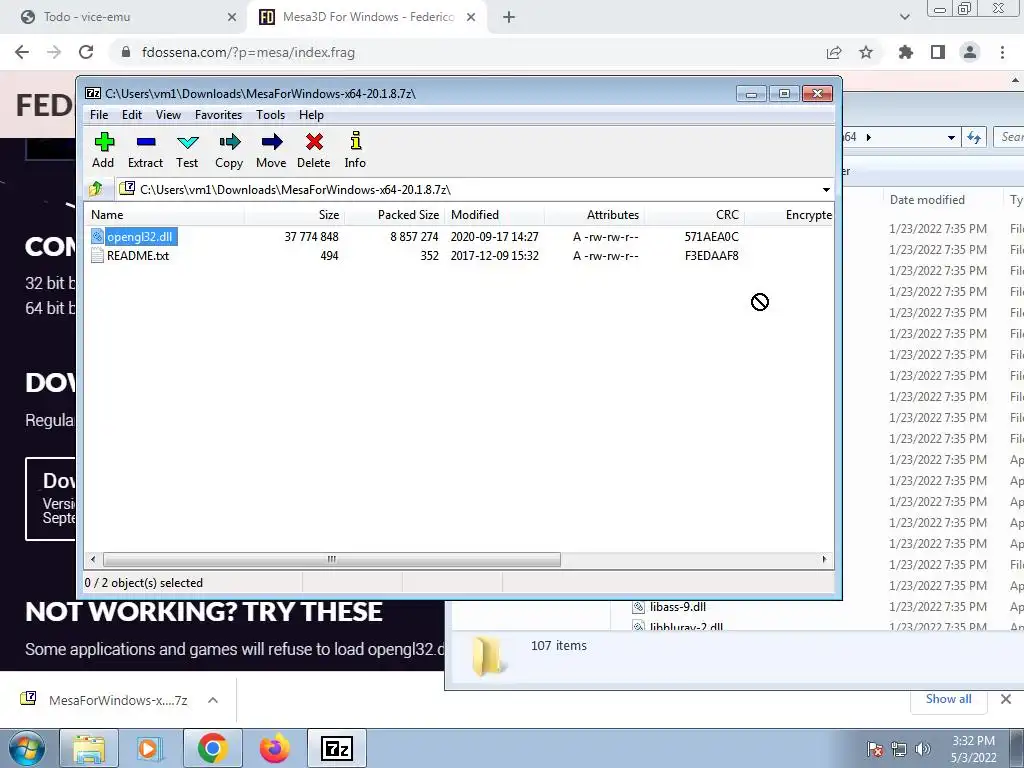Open the Help menu in 7-Zip
The height and width of the screenshot is (768, 1024).
pyautogui.click(x=312, y=115)
